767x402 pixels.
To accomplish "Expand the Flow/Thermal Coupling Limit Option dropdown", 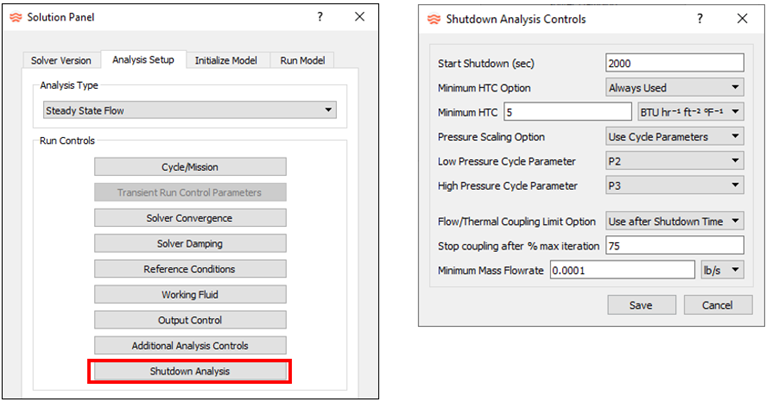I will [x=675, y=221].
